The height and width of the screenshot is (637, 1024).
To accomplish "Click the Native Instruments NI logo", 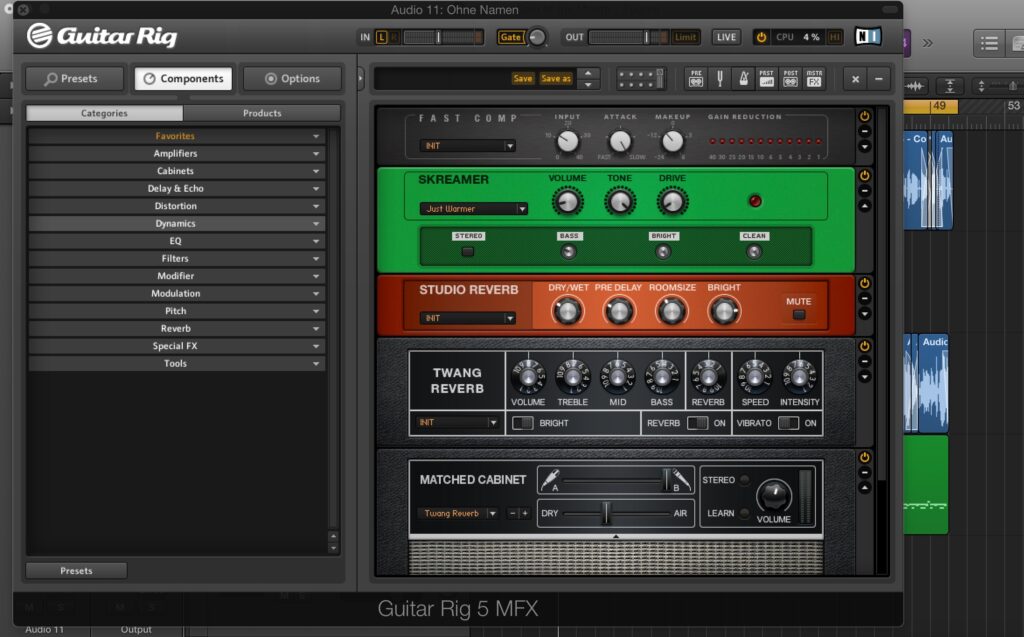I will tap(868, 37).
